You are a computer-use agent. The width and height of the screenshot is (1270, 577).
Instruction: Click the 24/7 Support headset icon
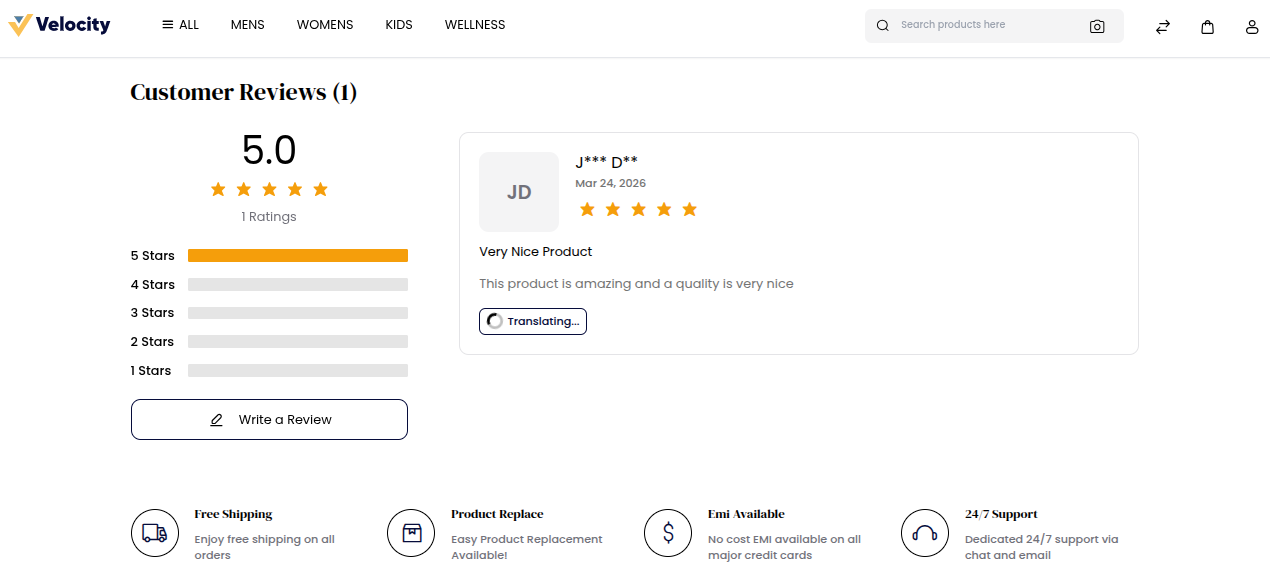(925, 533)
